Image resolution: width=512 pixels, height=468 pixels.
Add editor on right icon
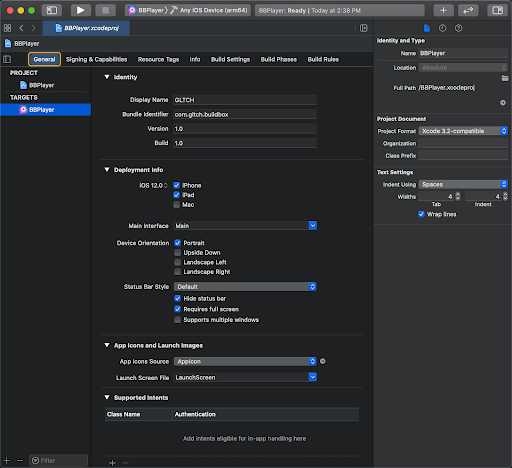click(x=364, y=28)
